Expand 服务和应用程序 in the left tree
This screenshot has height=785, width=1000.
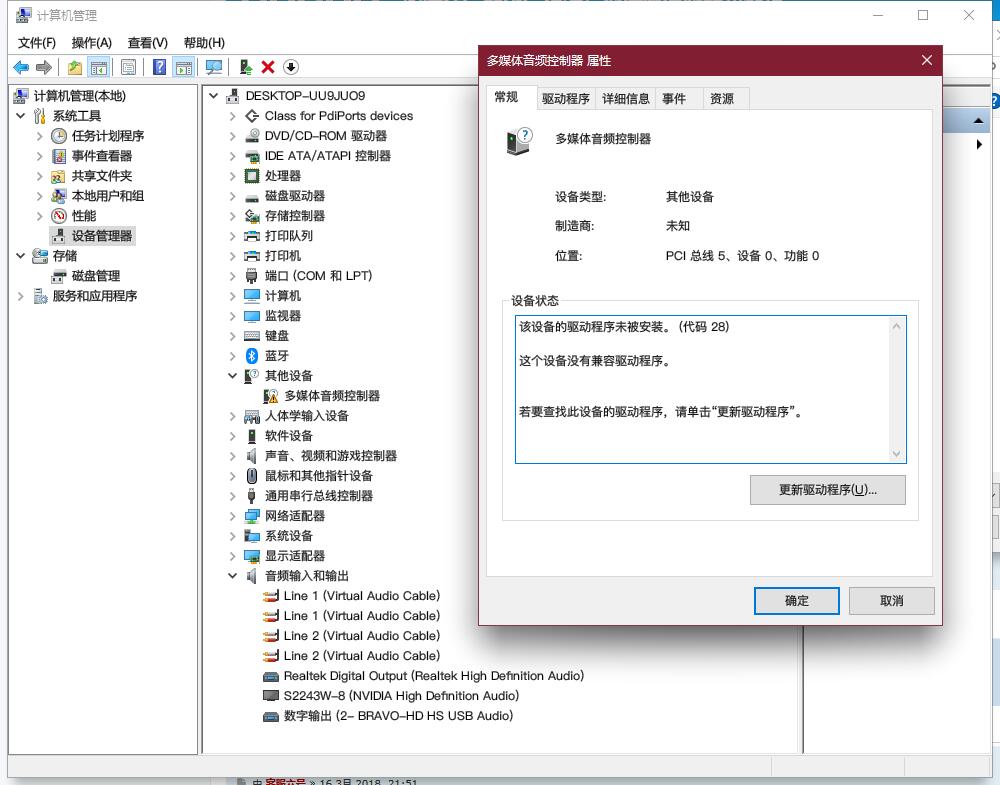coord(20,296)
